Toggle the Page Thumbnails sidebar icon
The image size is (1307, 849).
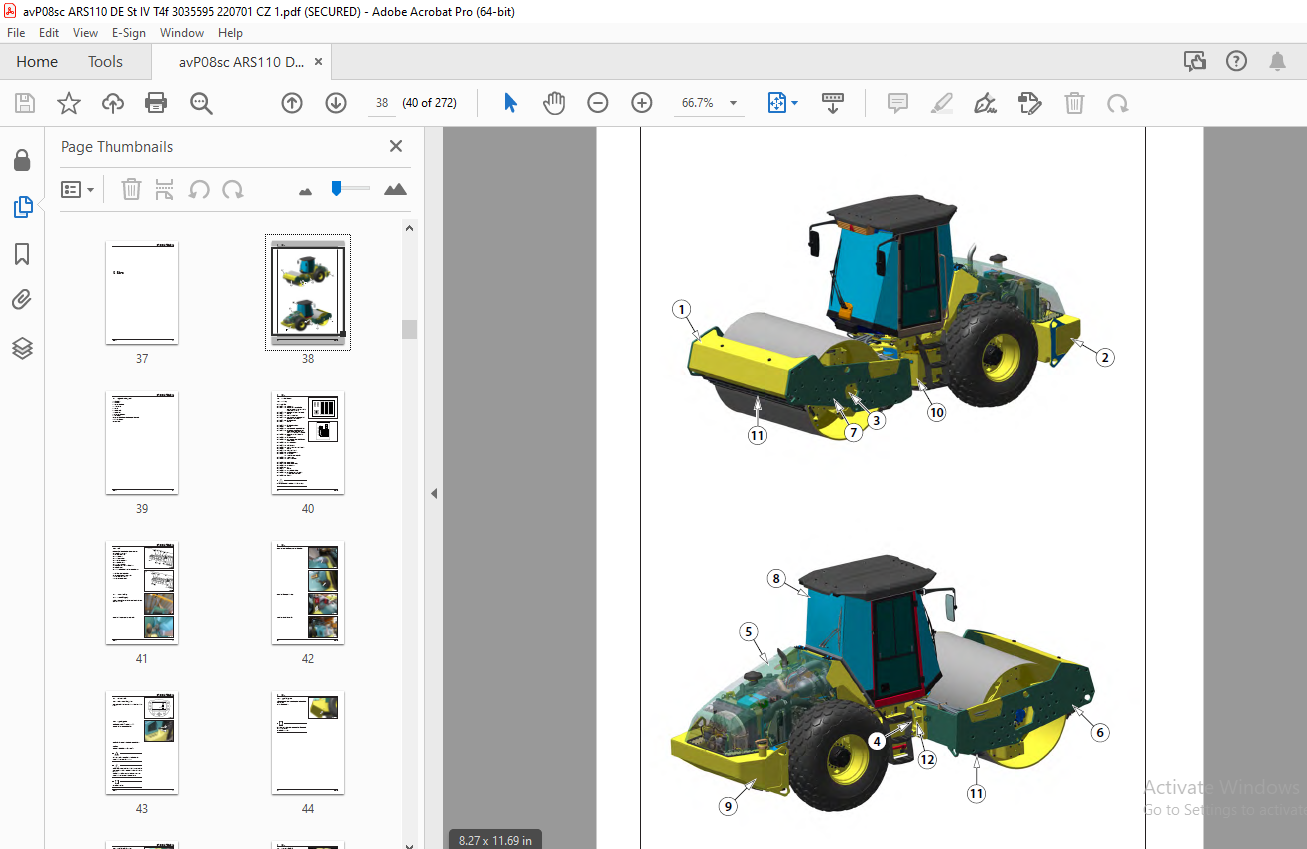point(22,207)
